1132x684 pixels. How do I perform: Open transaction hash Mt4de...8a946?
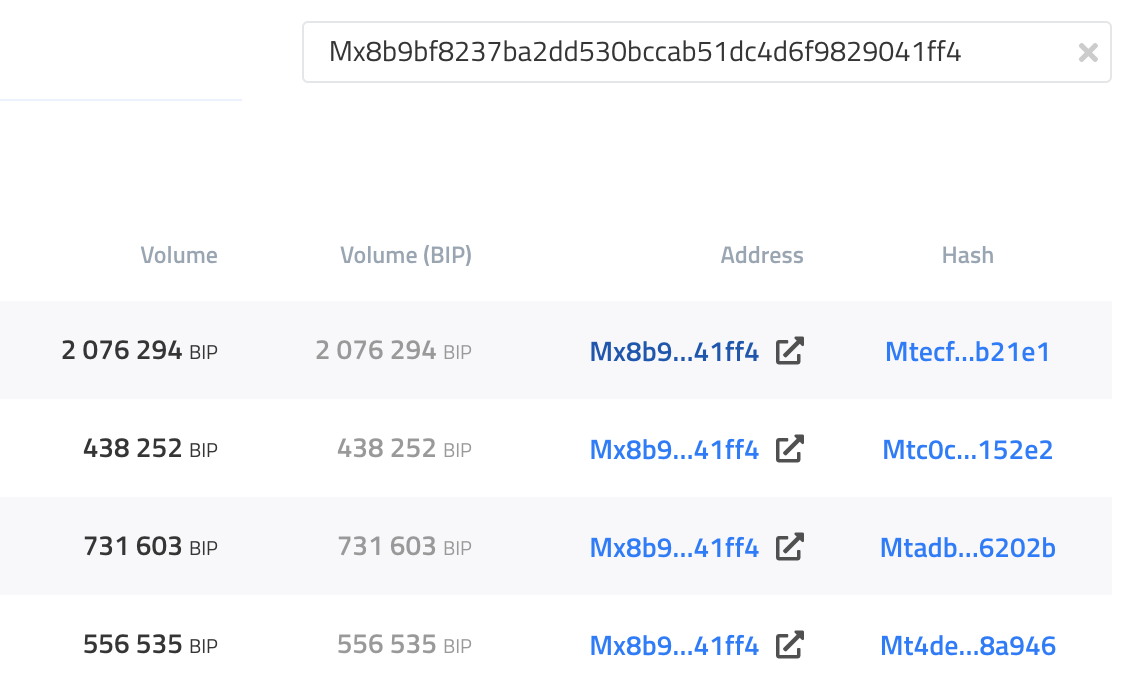pos(967,645)
